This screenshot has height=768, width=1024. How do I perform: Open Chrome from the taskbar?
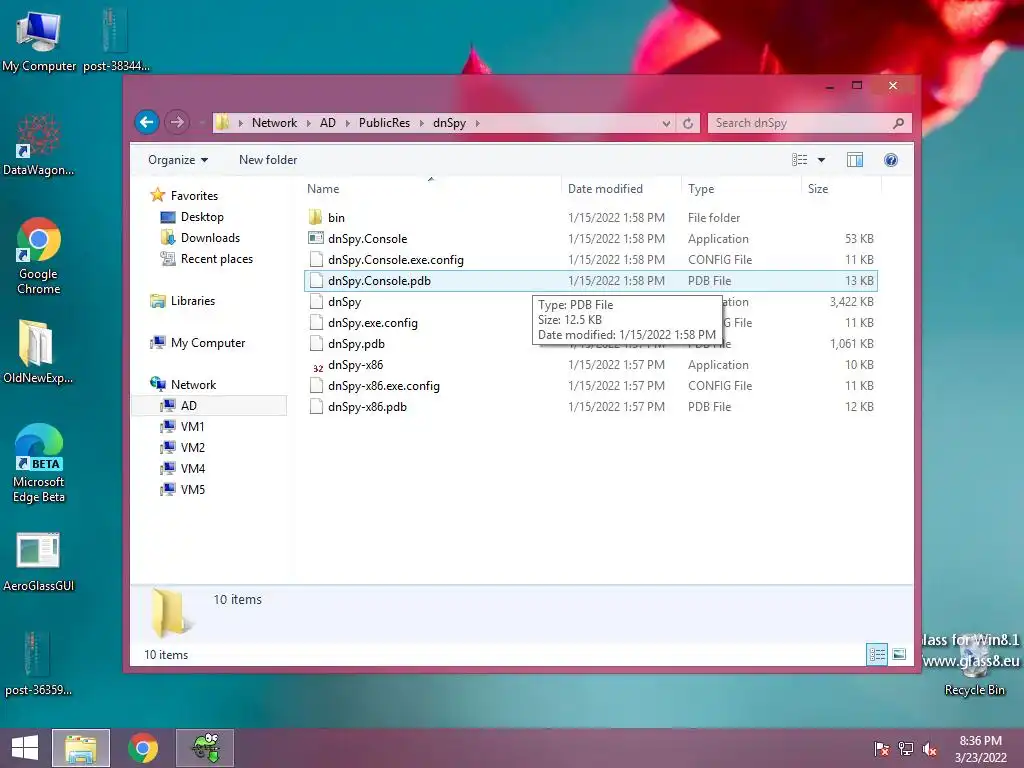coord(143,748)
